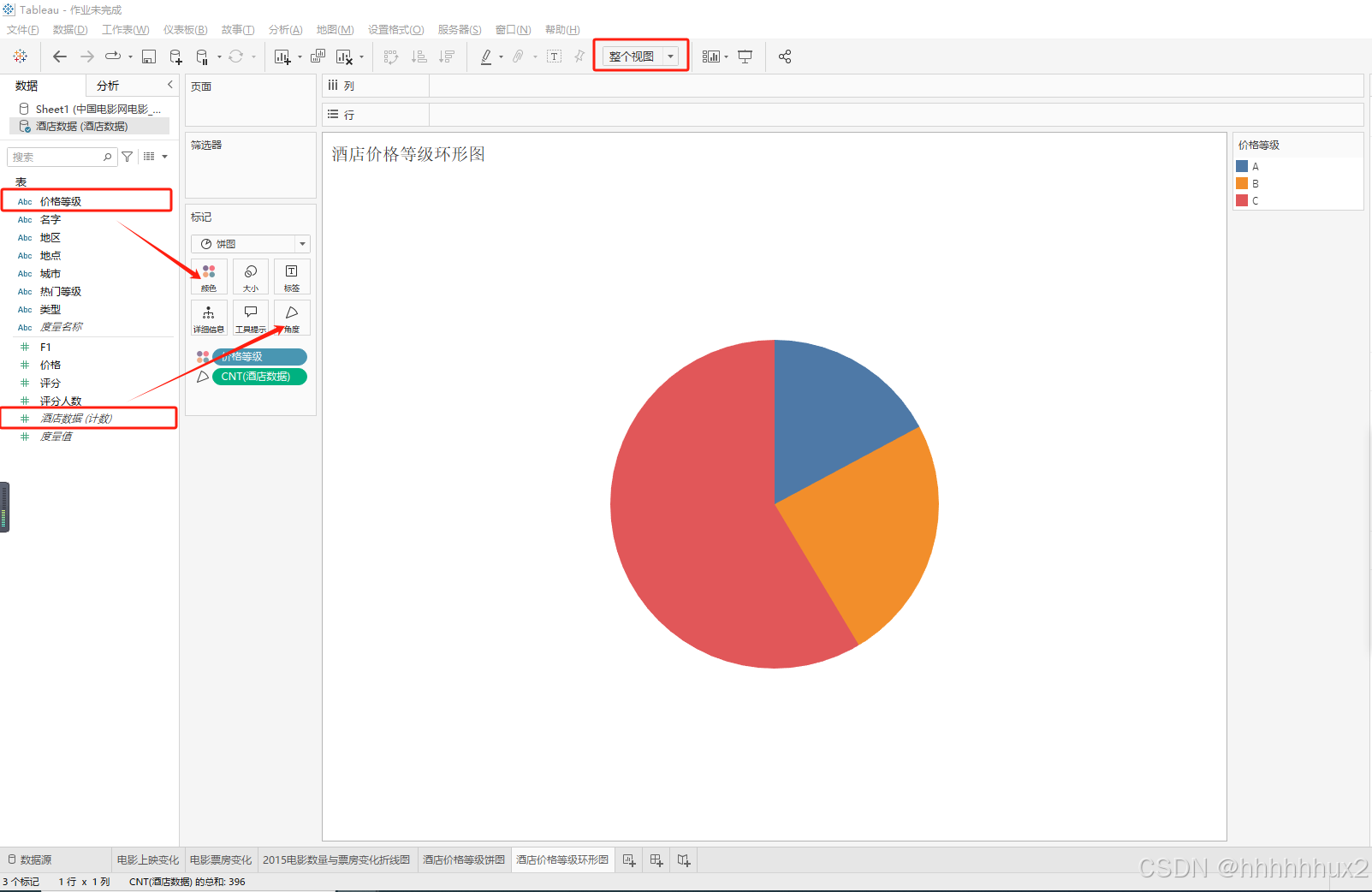Select the CNT(酒店数据) pill on marks card

tap(259, 377)
